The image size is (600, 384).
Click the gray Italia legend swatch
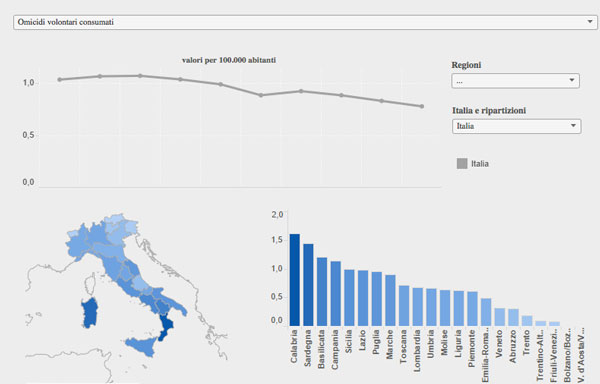pyautogui.click(x=462, y=164)
